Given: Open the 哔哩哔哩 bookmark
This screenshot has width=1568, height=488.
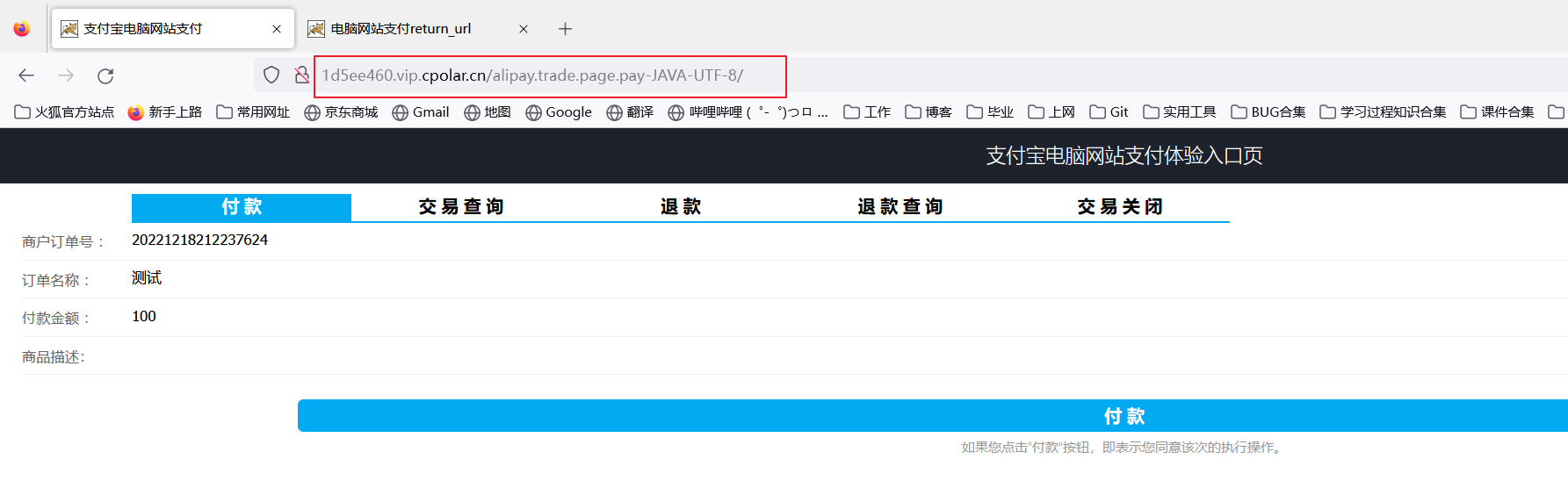Looking at the screenshot, I should coord(748,112).
